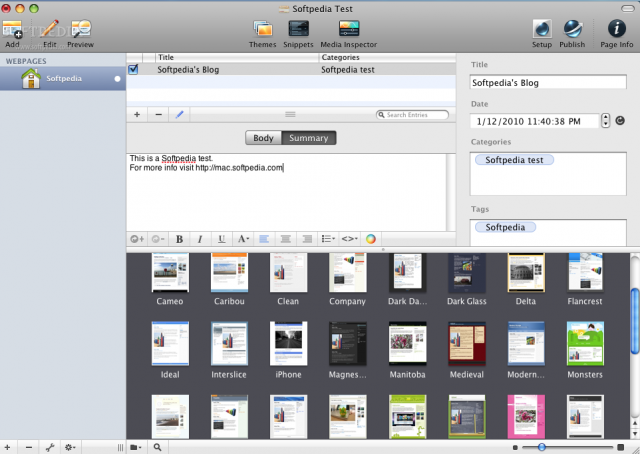Viewport: 640px width, 454px height.
Task: Add a webpage with sidebar plus button
Action: pyautogui.click(x=8, y=447)
